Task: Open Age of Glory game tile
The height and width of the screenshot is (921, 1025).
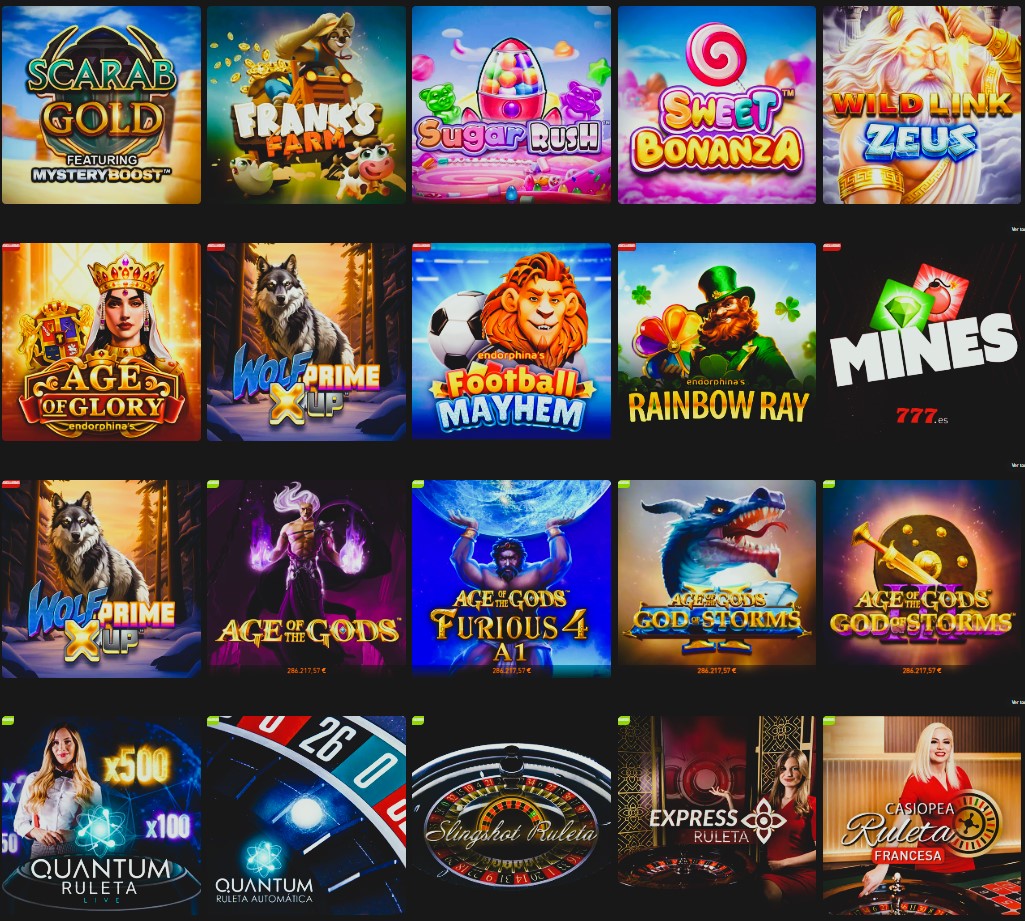Action: pos(101,342)
